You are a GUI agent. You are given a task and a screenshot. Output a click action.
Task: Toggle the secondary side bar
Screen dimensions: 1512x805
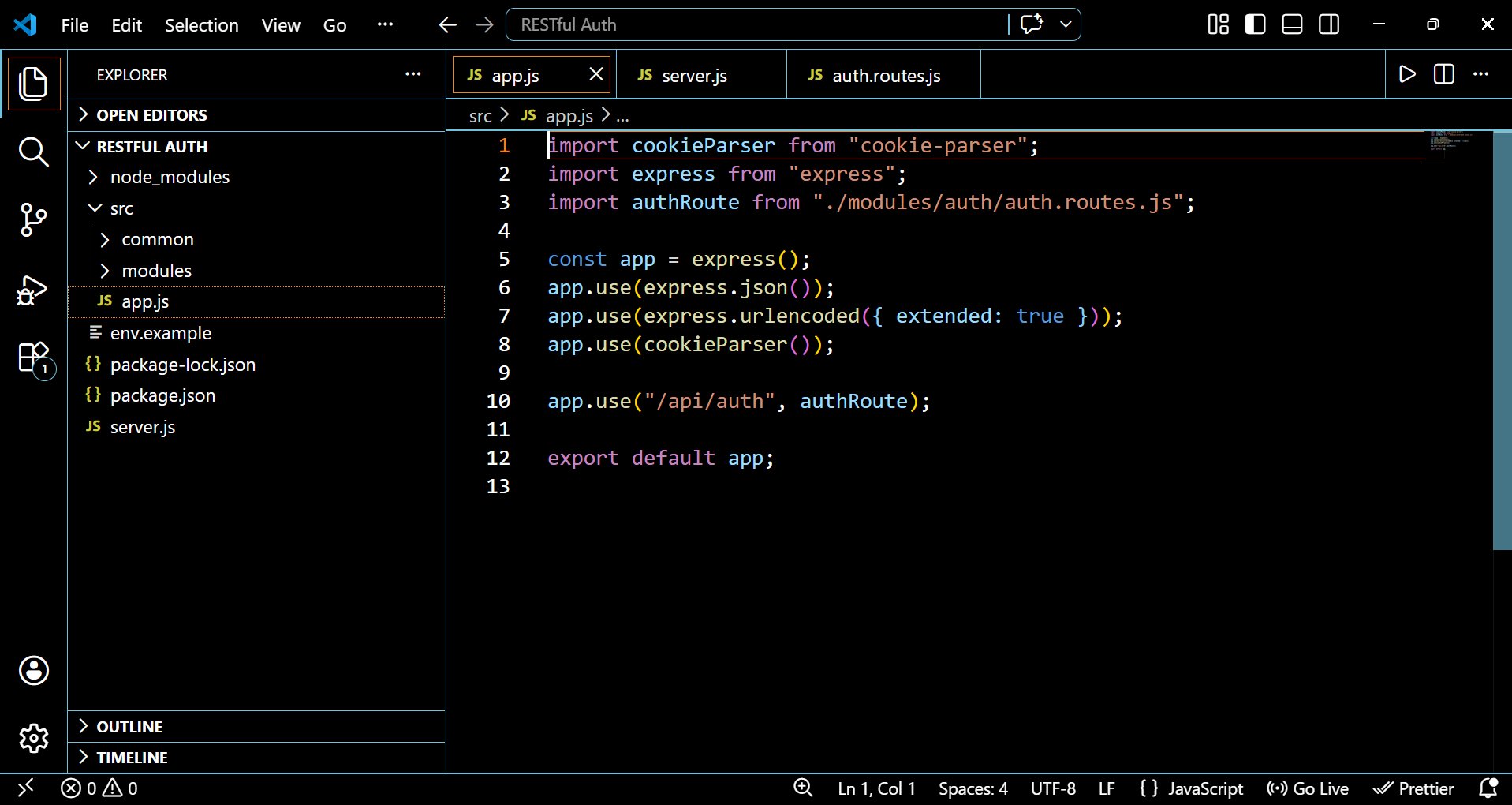click(1329, 25)
